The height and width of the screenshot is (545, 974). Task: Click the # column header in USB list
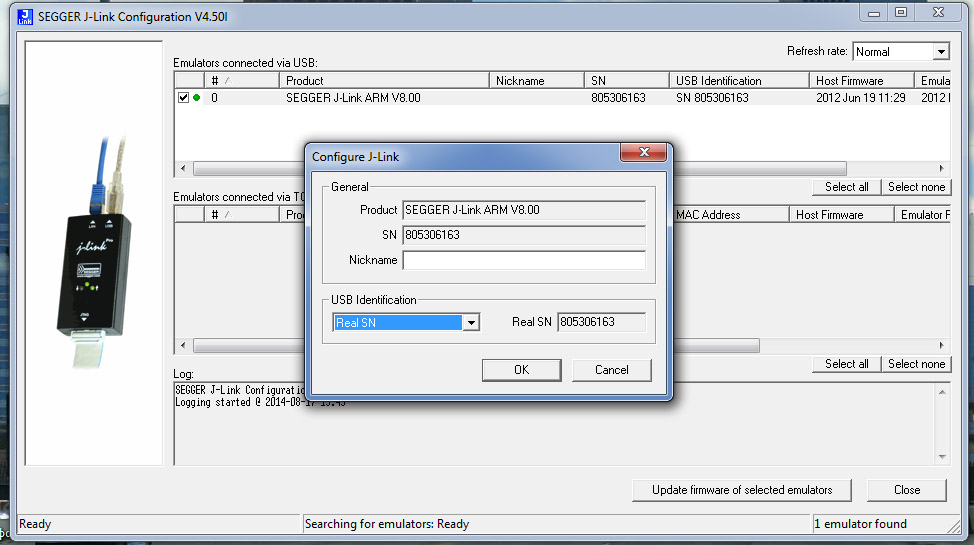[242, 81]
